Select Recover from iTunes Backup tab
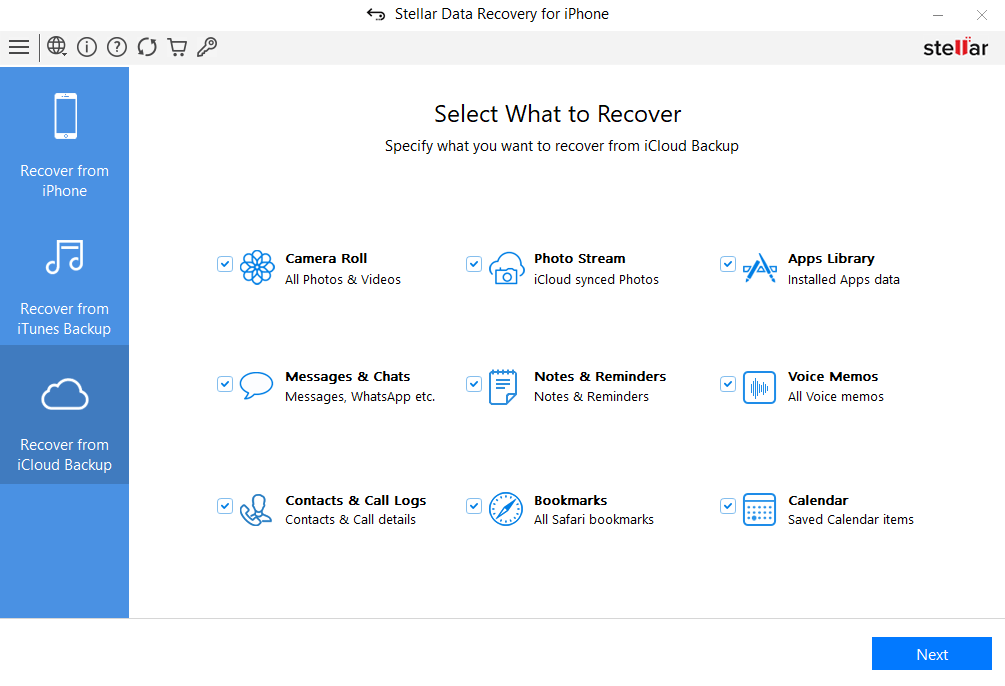 pyautogui.click(x=65, y=284)
